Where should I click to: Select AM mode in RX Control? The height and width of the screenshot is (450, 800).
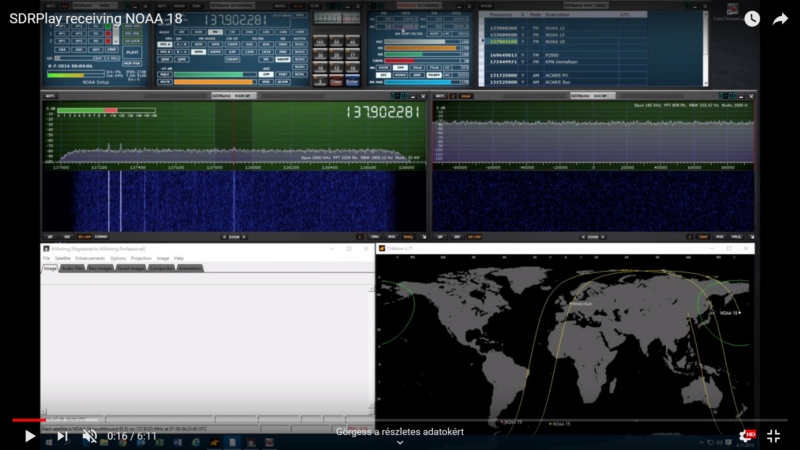coord(182,32)
